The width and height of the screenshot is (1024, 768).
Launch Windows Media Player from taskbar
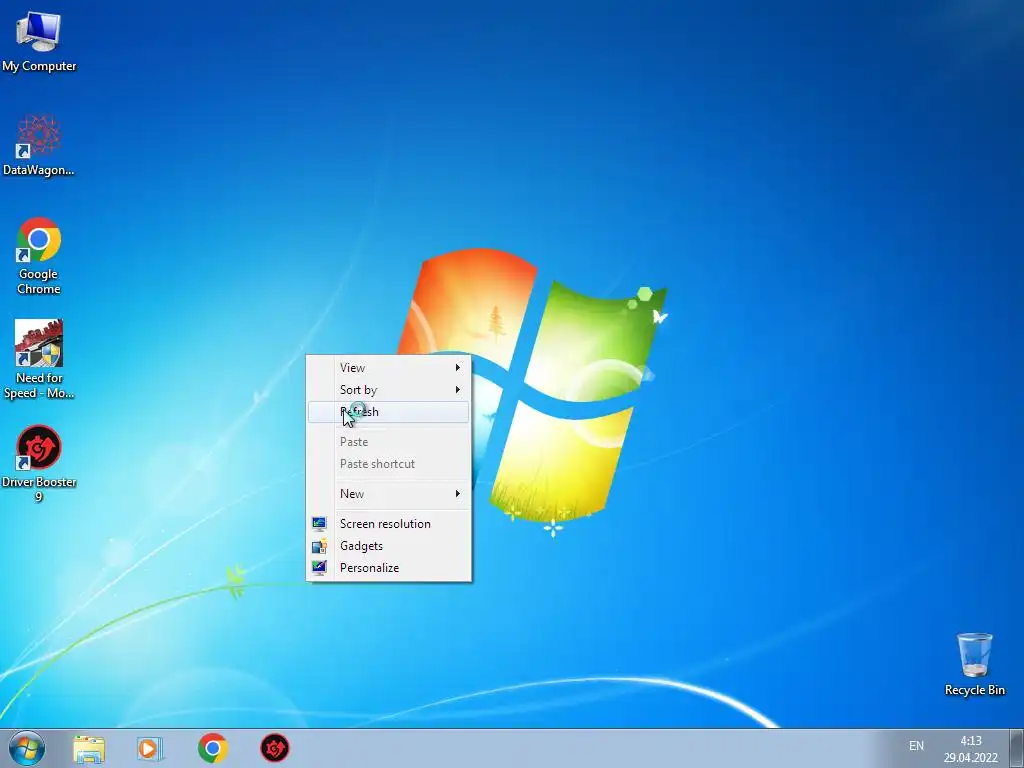(x=150, y=748)
